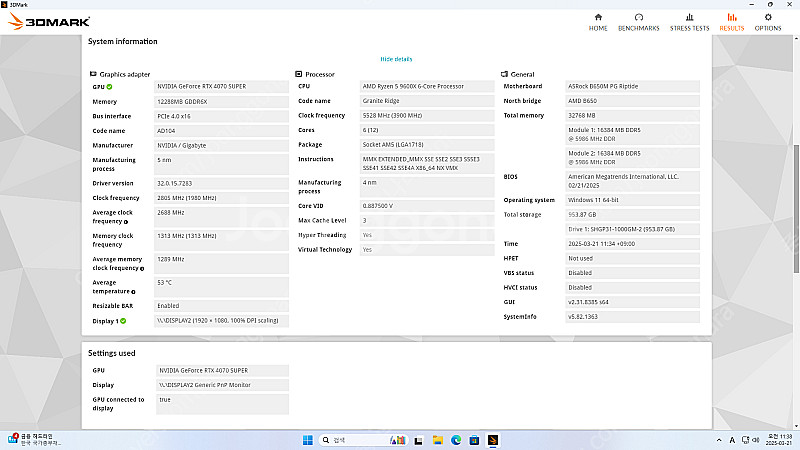The height and width of the screenshot is (450, 800).
Task: Click the scrollbar down arrow
Action: (796, 426)
